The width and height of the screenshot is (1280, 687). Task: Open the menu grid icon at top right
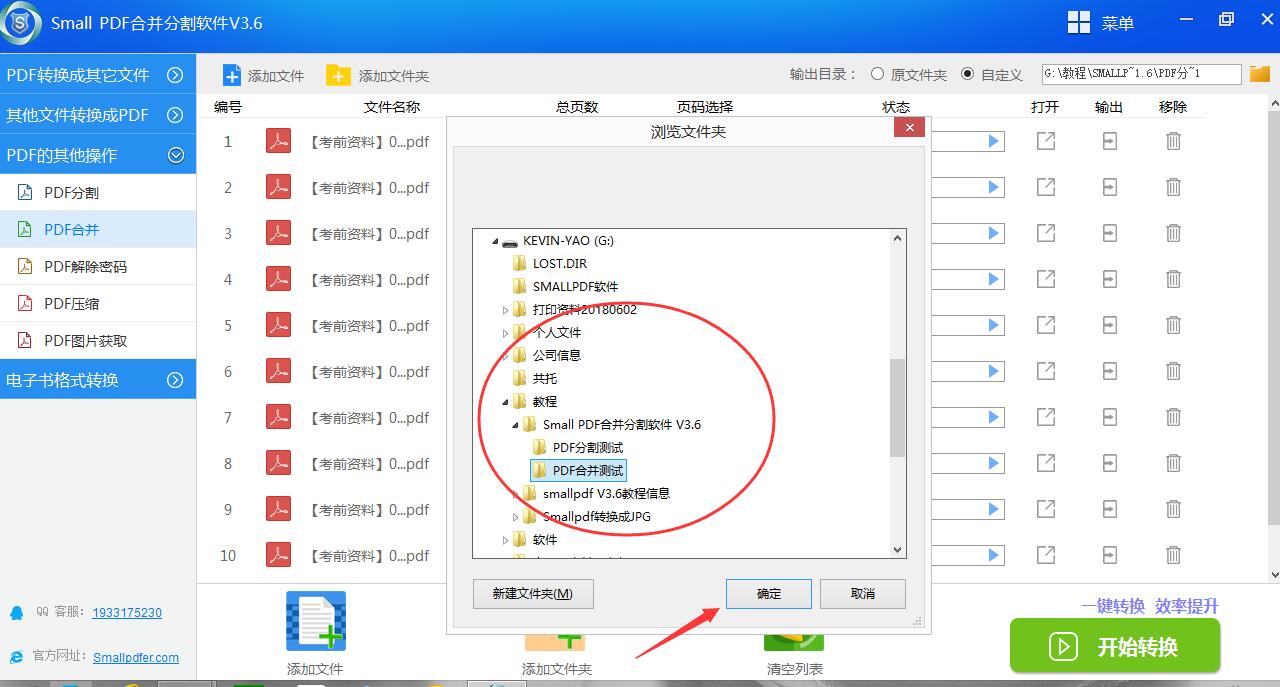(1079, 23)
